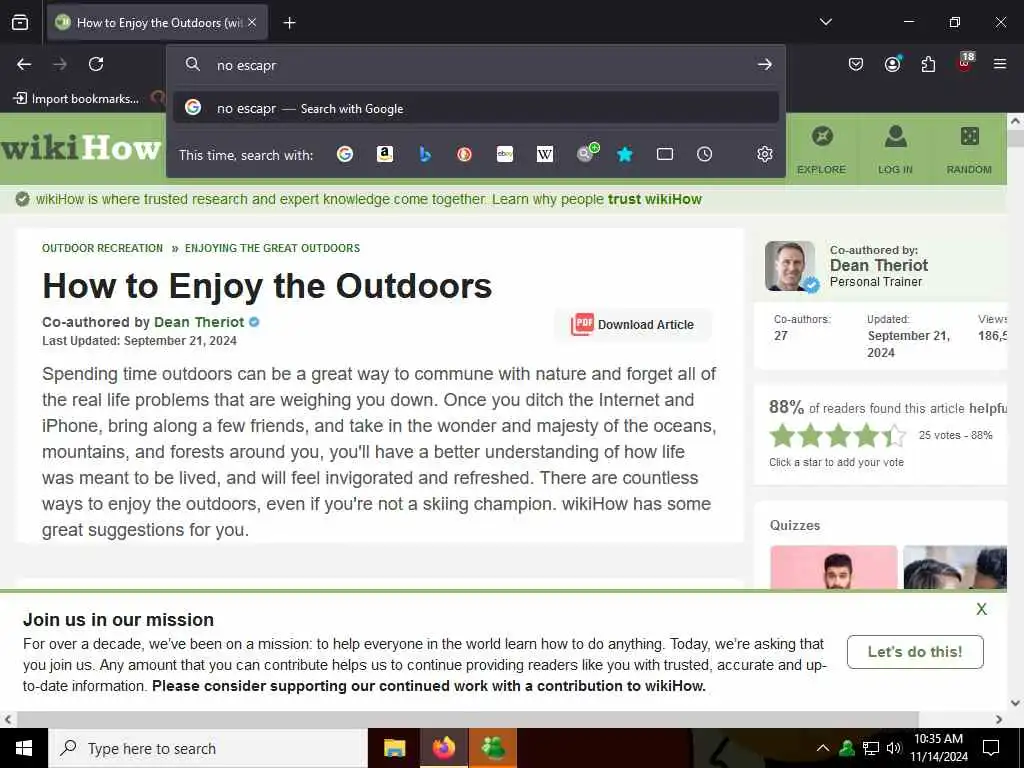Open the notification center icon
The width and height of the screenshot is (1024, 768).
point(991,748)
